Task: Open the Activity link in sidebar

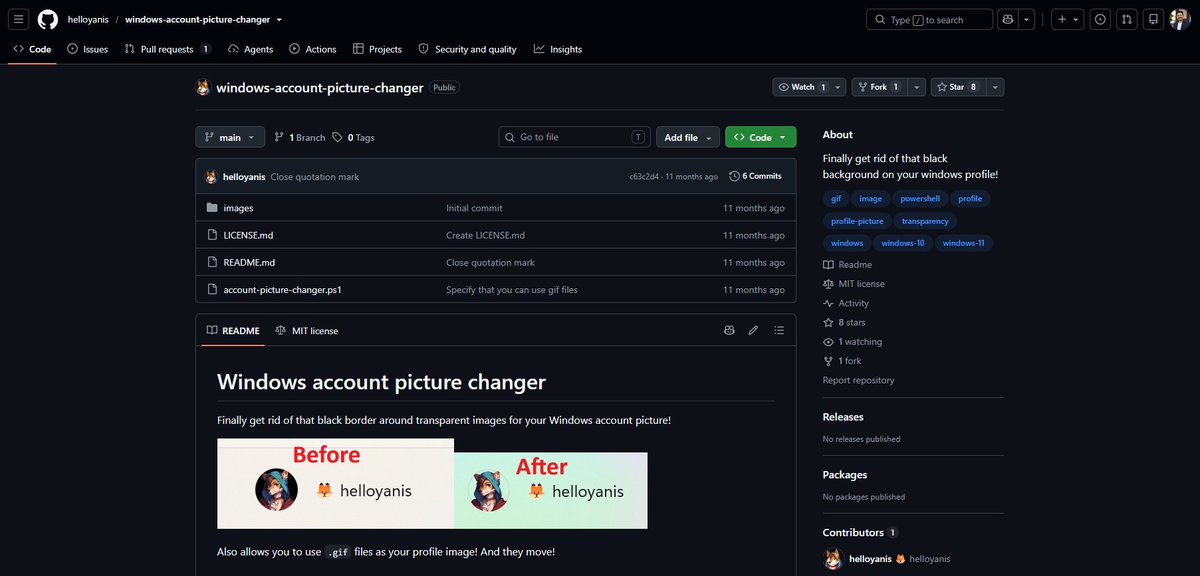Action: tap(846, 303)
